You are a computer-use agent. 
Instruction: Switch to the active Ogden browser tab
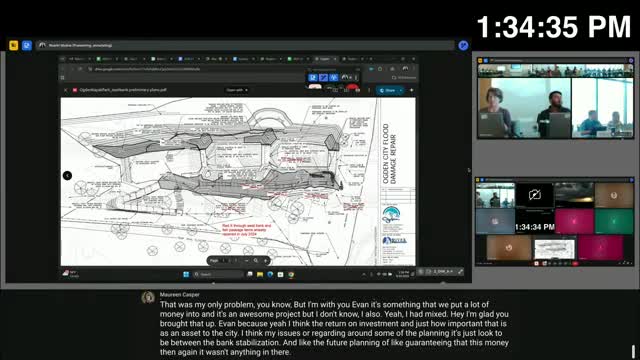click(x=324, y=59)
